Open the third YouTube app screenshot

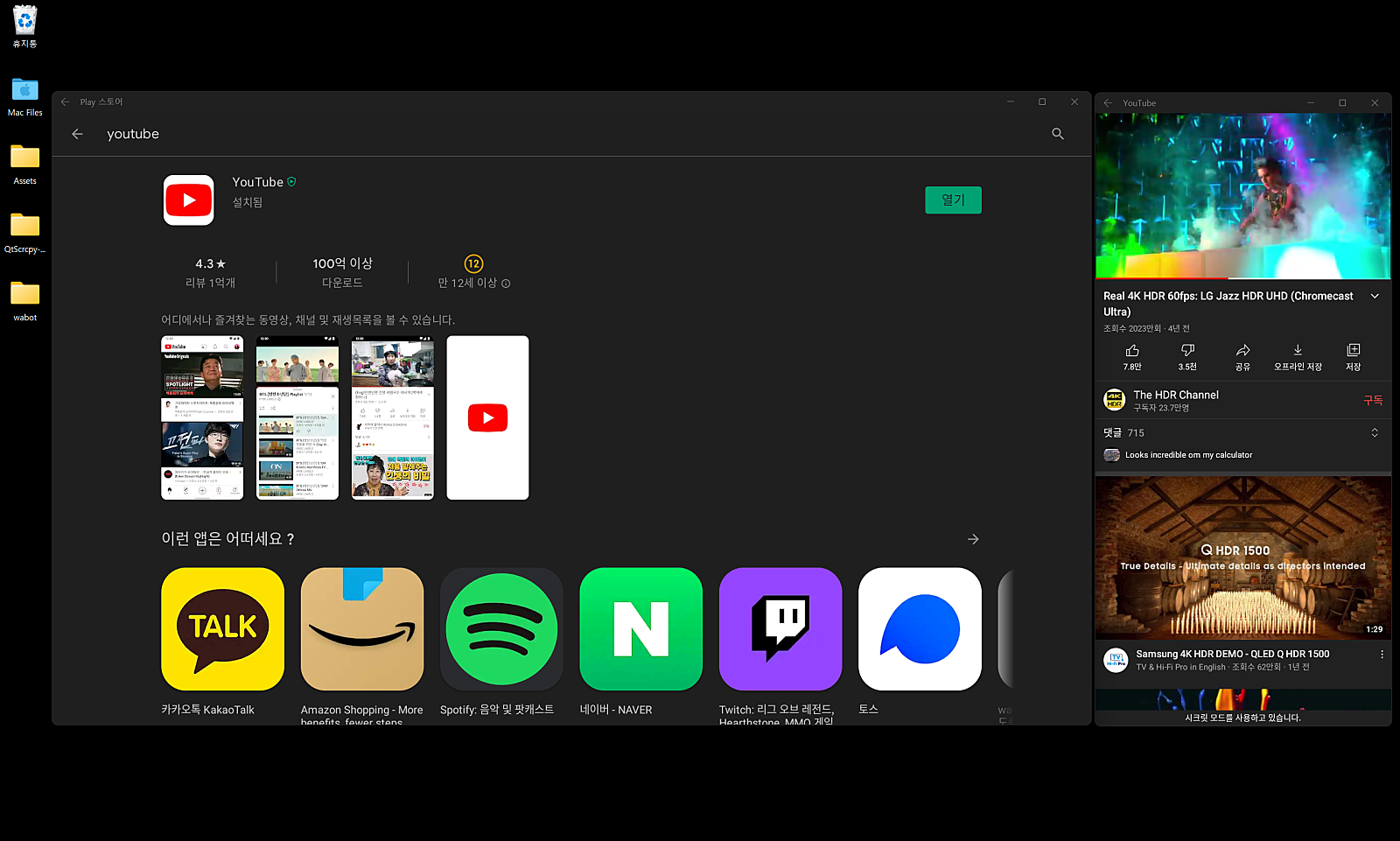[x=392, y=417]
